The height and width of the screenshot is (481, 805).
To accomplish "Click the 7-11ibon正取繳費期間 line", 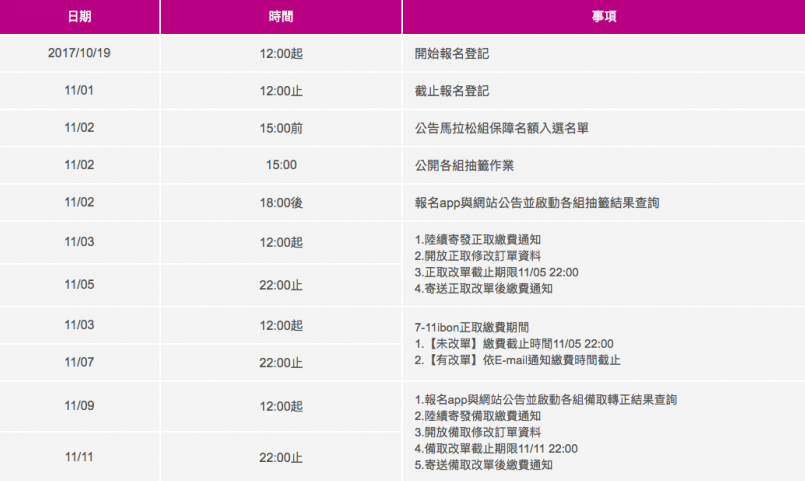I will coord(471,327).
